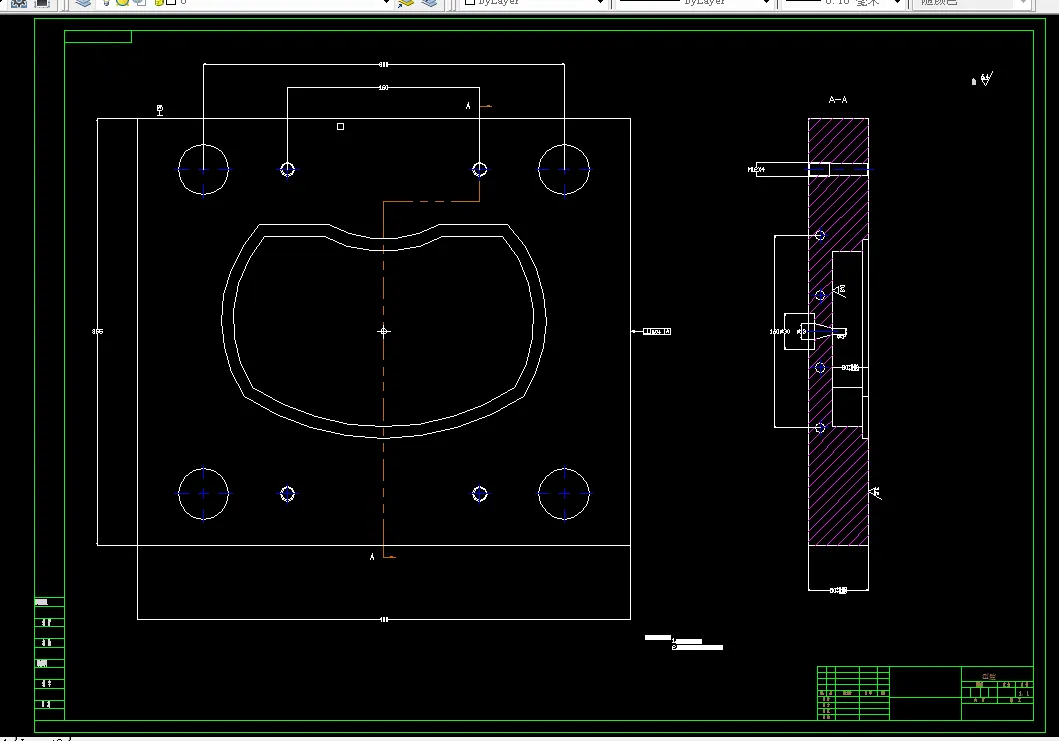Image resolution: width=1059 pixels, height=741 pixels.
Task: Click the center cross mark of the cavity
Action: (x=384, y=331)
